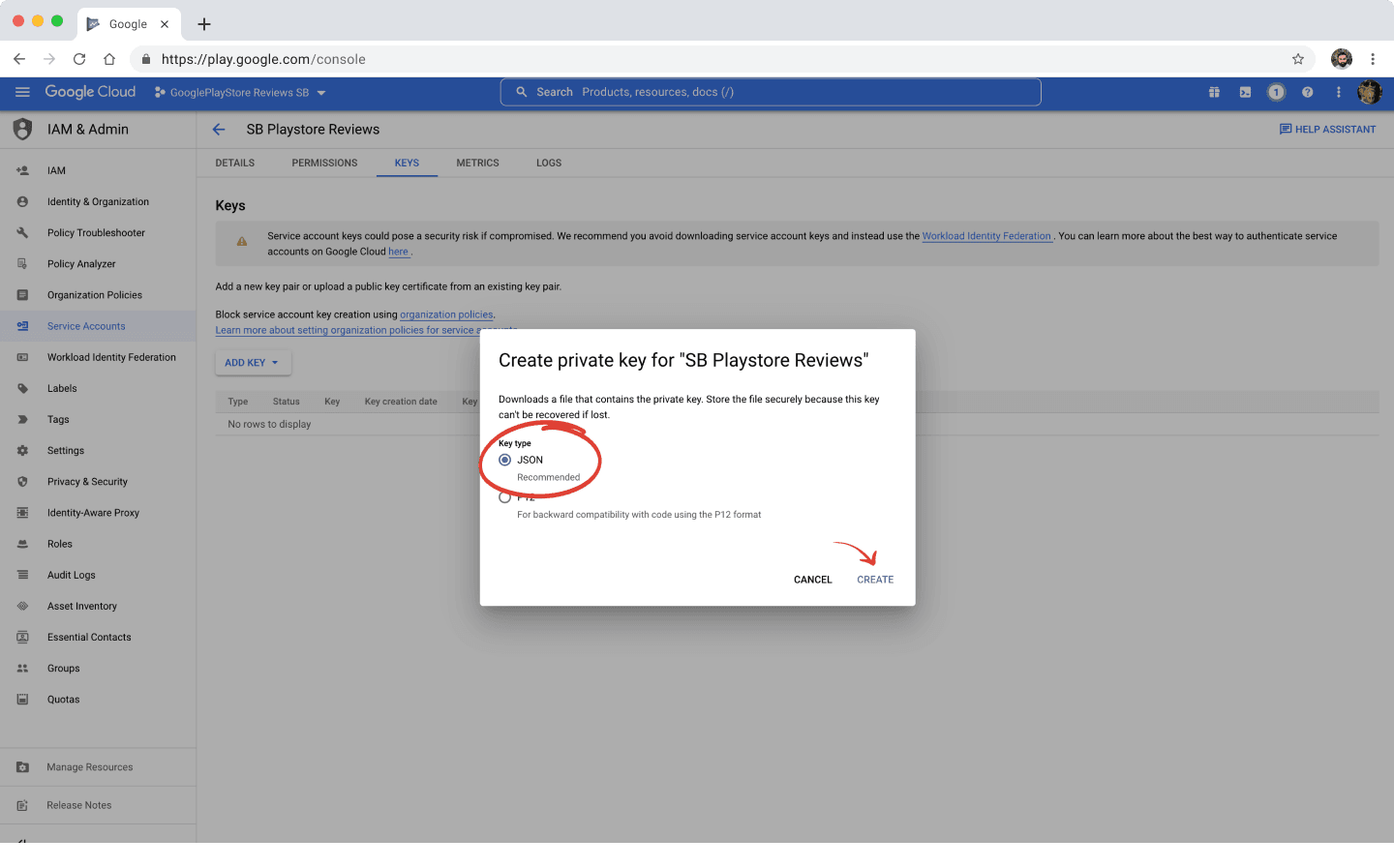Activate Cloud Shell terminal icon
1394x868 pixels.
coord(1245,92)
